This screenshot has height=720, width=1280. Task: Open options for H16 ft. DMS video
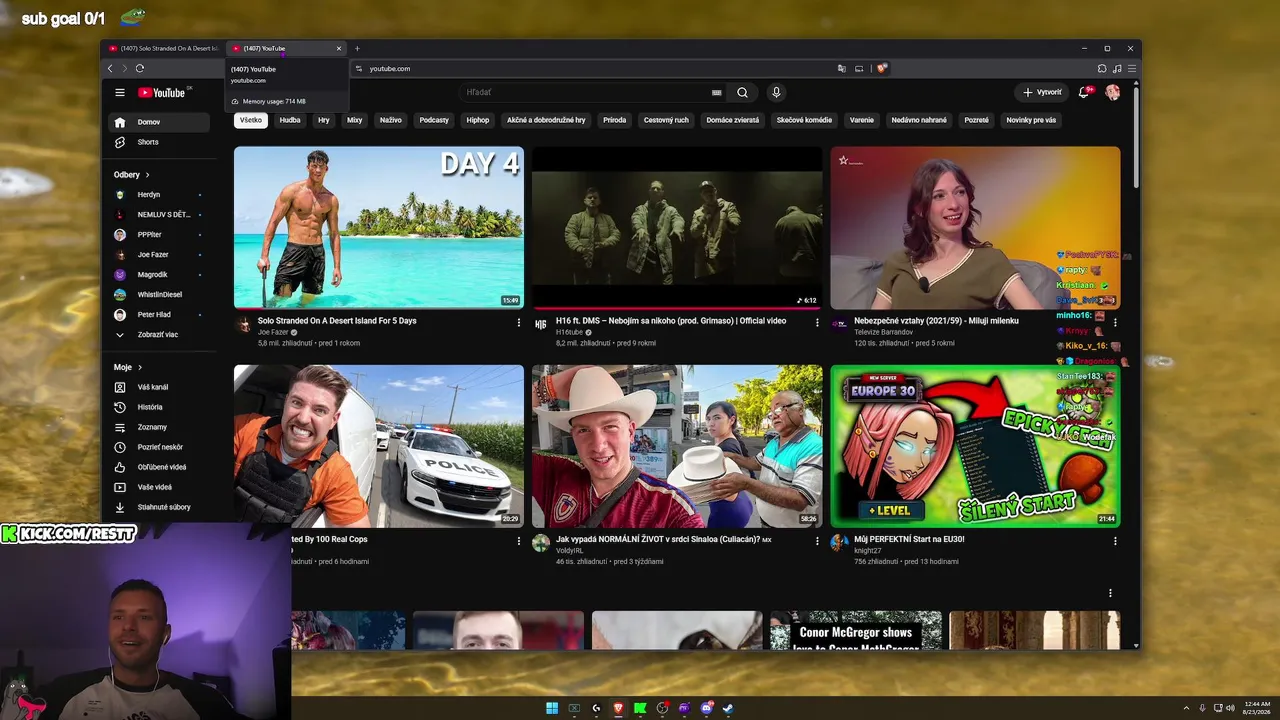(817, 322)
